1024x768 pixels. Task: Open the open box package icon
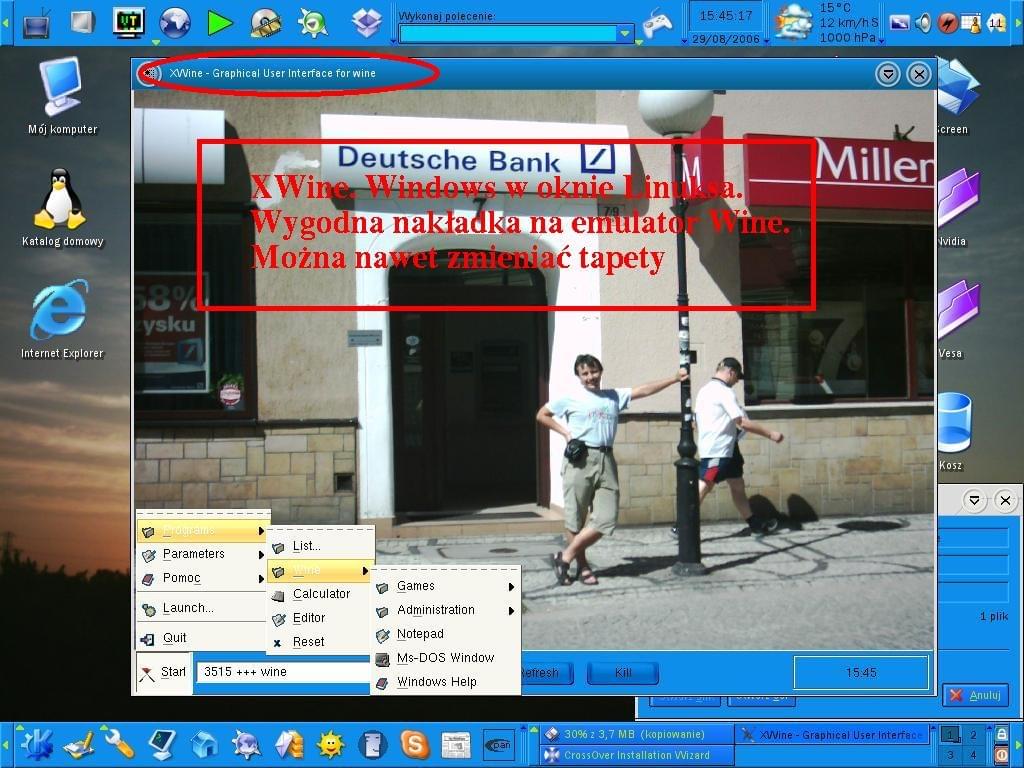tap(367, 23)
